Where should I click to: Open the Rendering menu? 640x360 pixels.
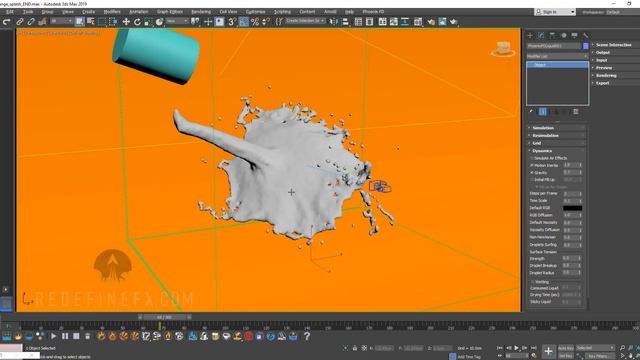coord(201,12)
